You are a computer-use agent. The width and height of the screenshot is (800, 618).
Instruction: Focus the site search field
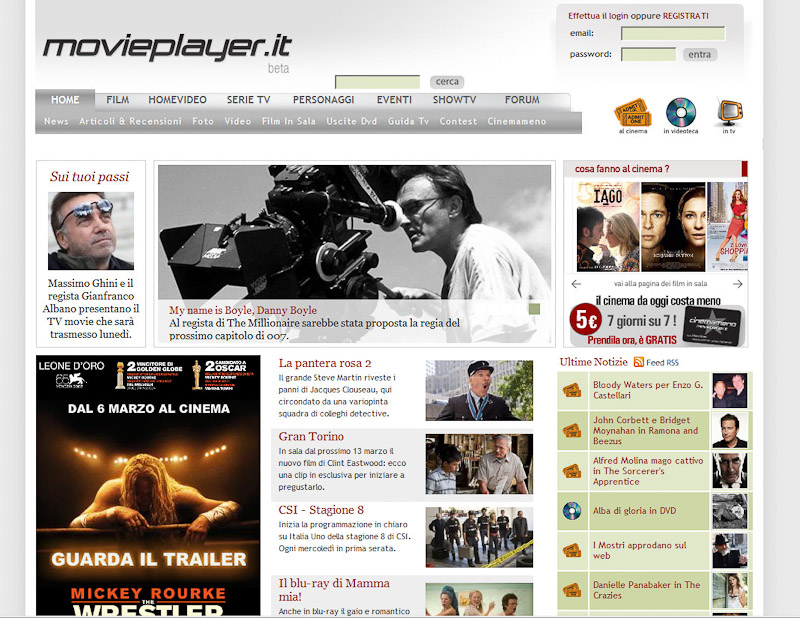click(x=378, y=82)
